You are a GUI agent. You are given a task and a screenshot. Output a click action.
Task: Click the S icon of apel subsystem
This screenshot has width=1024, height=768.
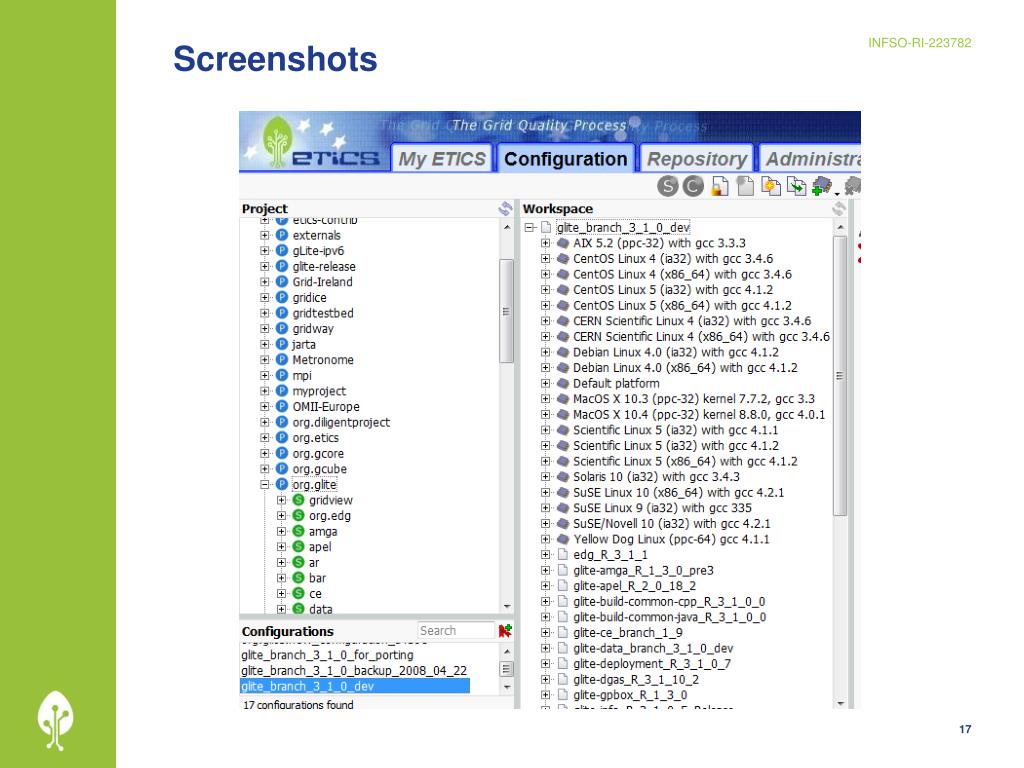[x=298, y=547]
